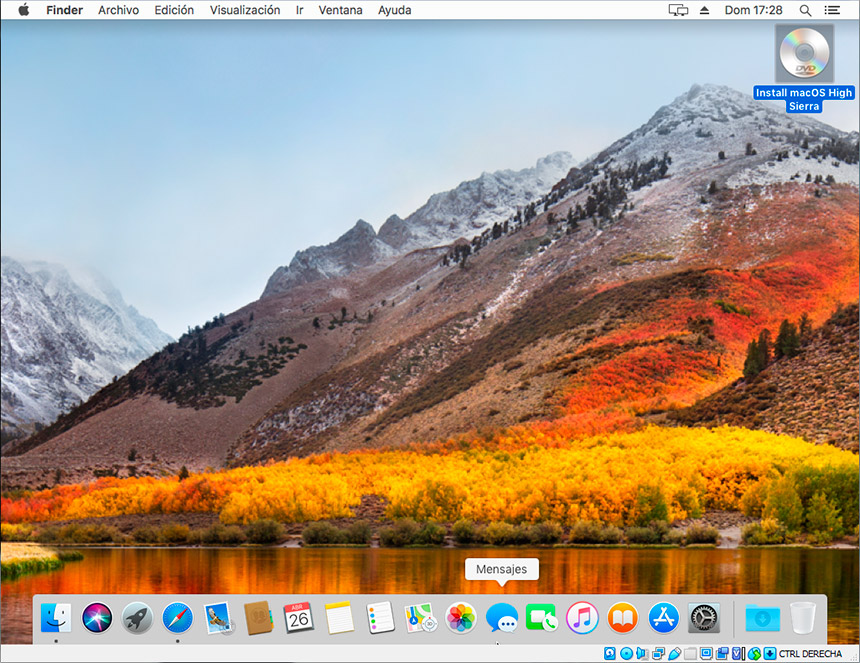Click VirtualBox hard disk activity indicator
This screenshot has width=860, height=663.
pos(609,653)
